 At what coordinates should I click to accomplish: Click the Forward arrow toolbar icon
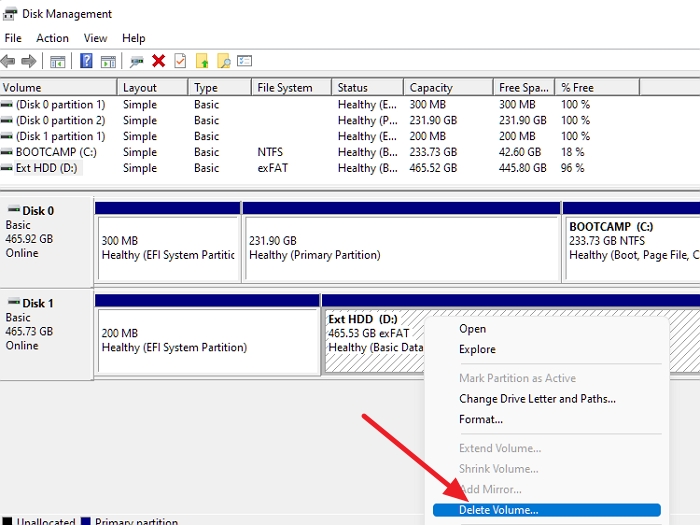pyautogui.click(x=29, y=61)
